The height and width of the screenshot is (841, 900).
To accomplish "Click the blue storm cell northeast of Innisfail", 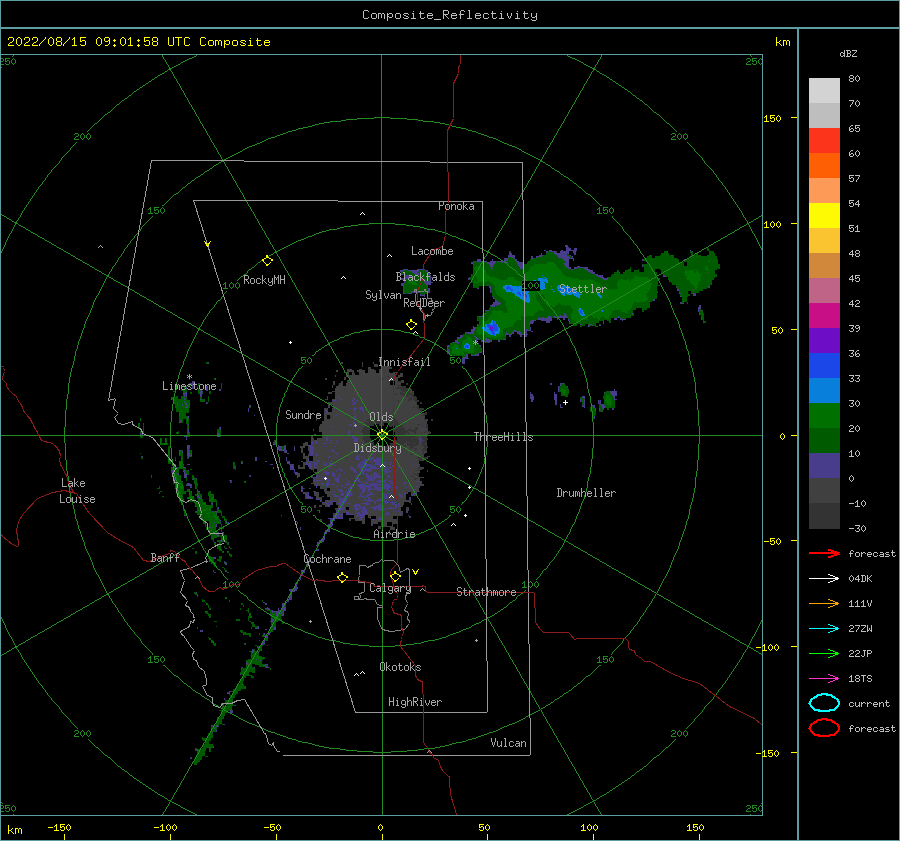I will pos(492,328).
